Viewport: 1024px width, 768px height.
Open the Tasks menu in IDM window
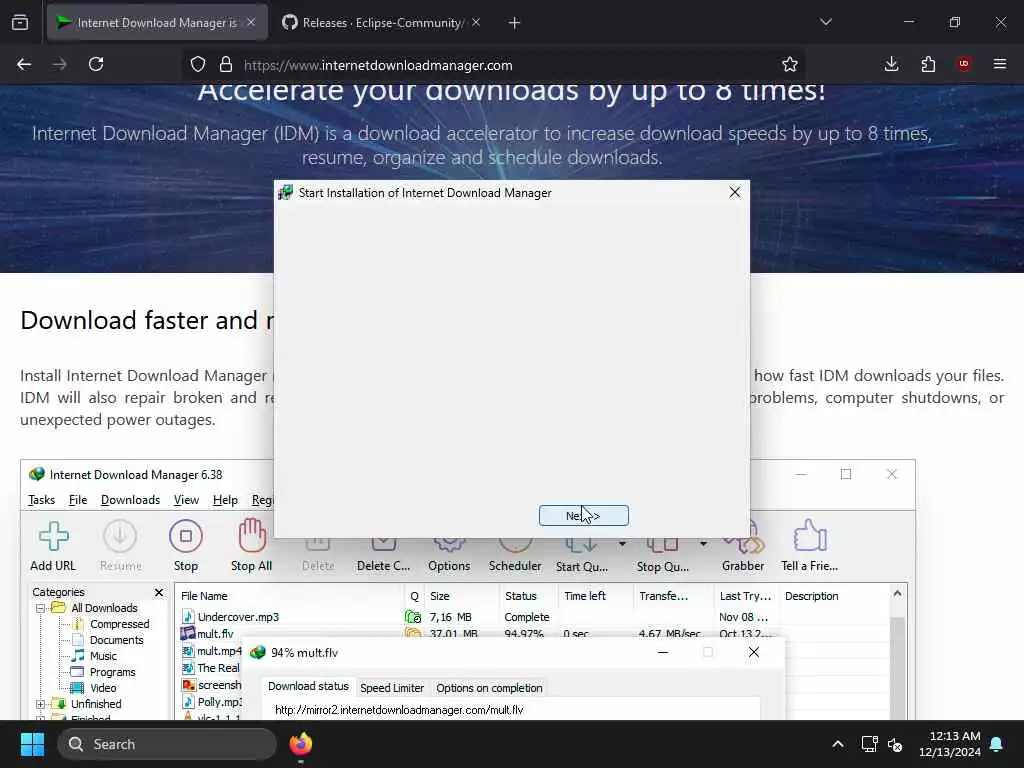[x=42, y=500]
